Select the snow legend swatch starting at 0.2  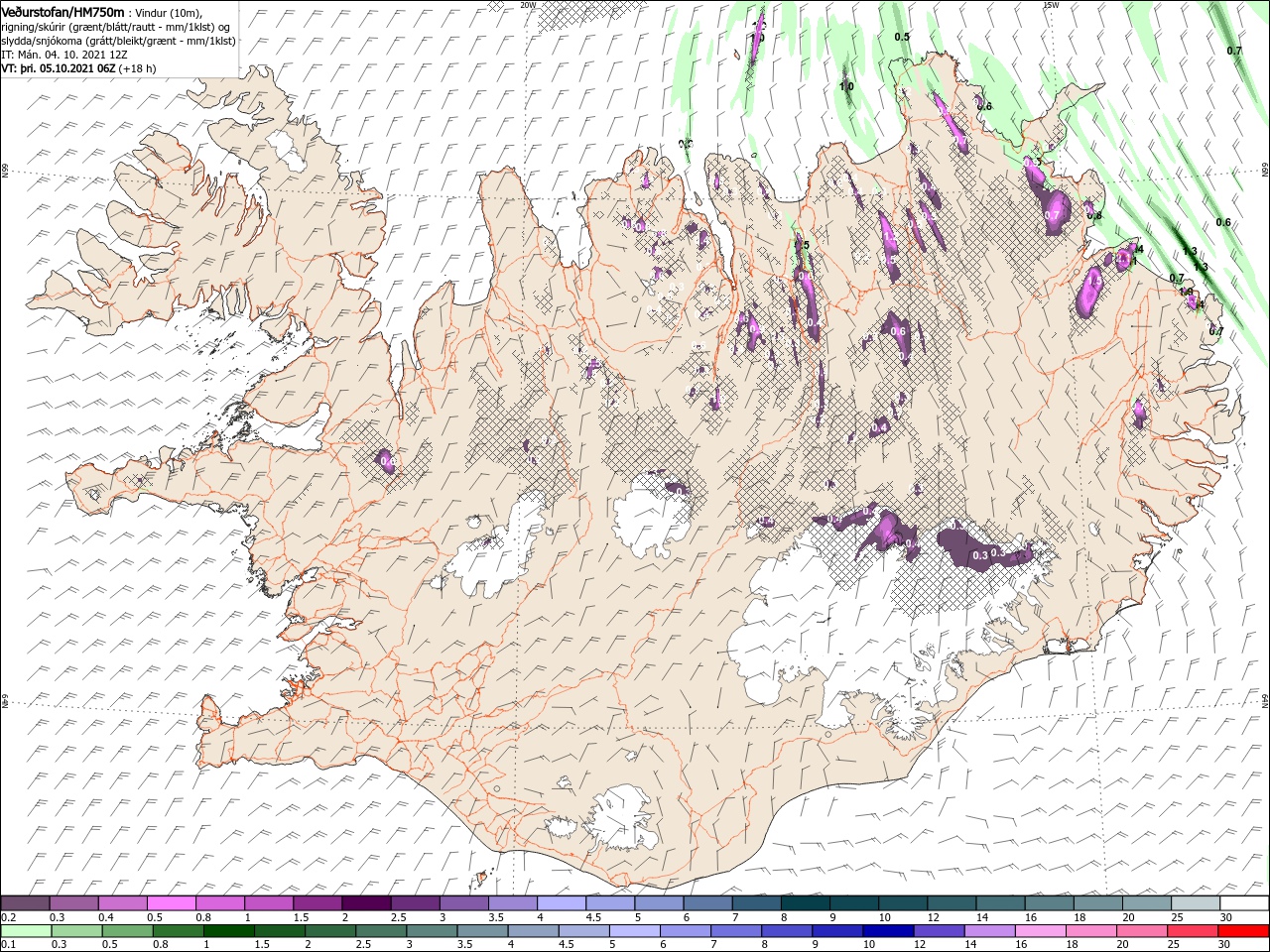coord(25,903)
